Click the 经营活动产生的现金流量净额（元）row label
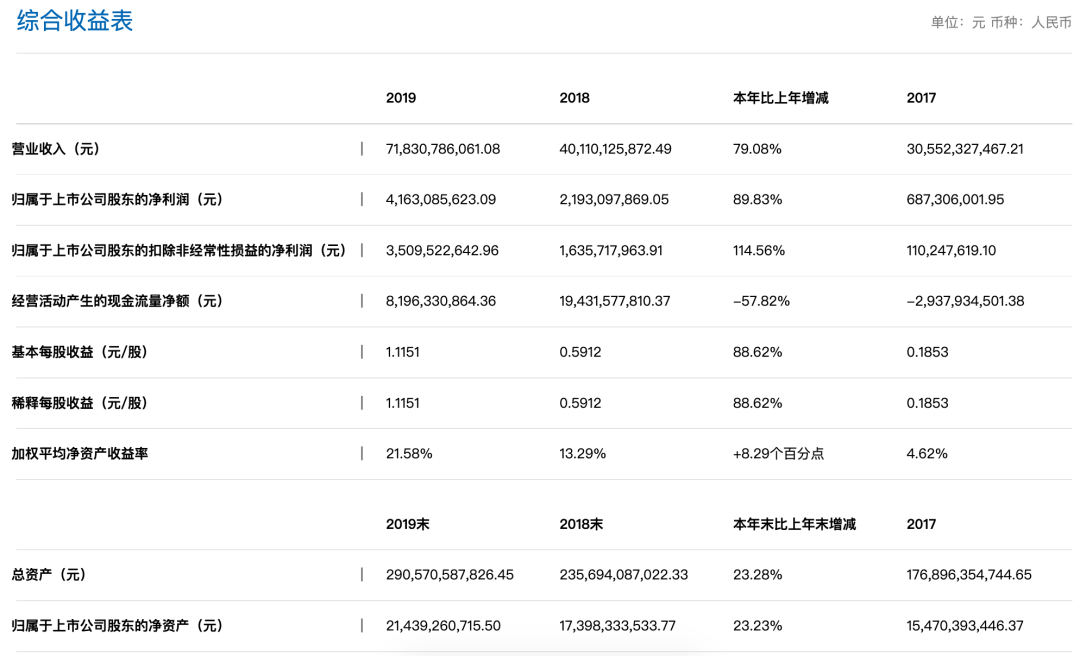Screen dimensions: 1080x656 117,301
